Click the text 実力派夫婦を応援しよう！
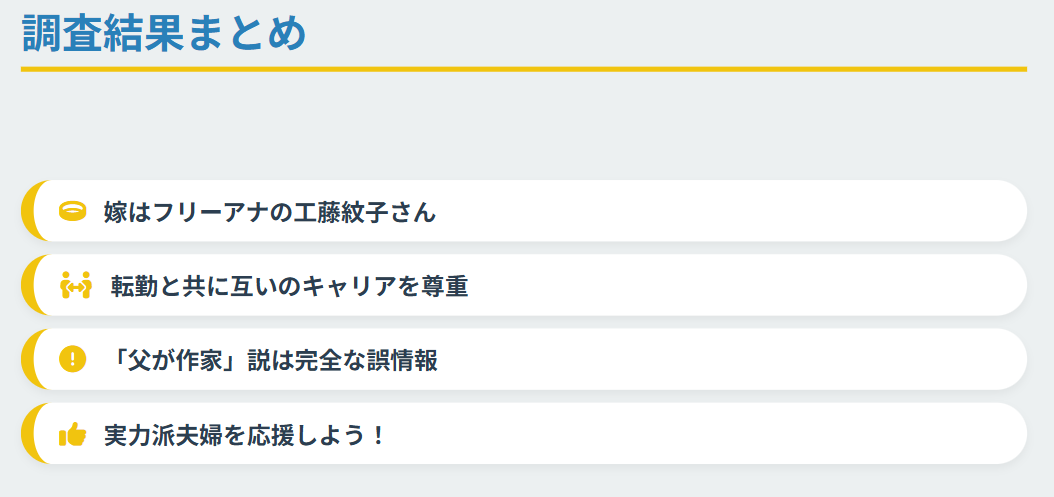This screenshot has width=1054, height=497. point(244,435)
